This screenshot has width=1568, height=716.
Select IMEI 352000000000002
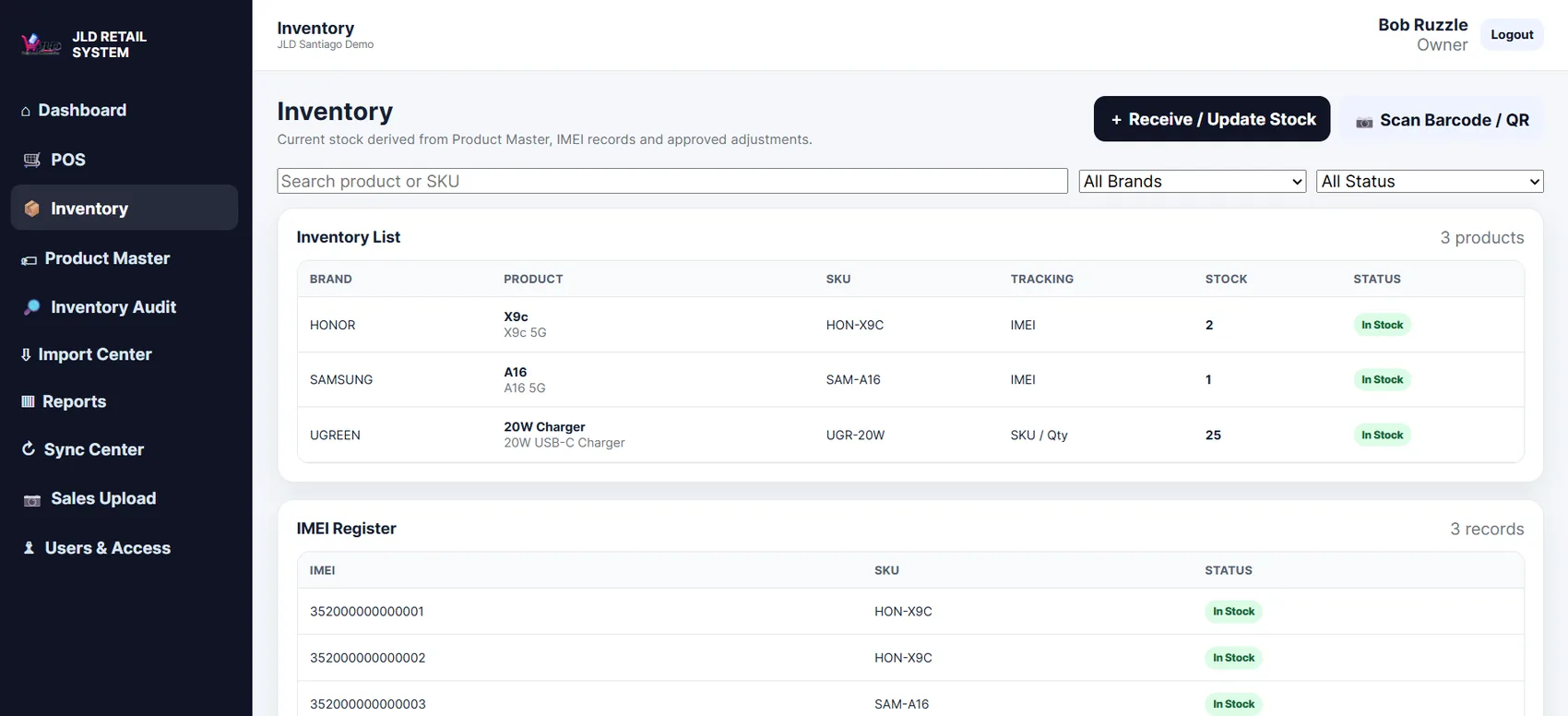(x=368, y=658)
